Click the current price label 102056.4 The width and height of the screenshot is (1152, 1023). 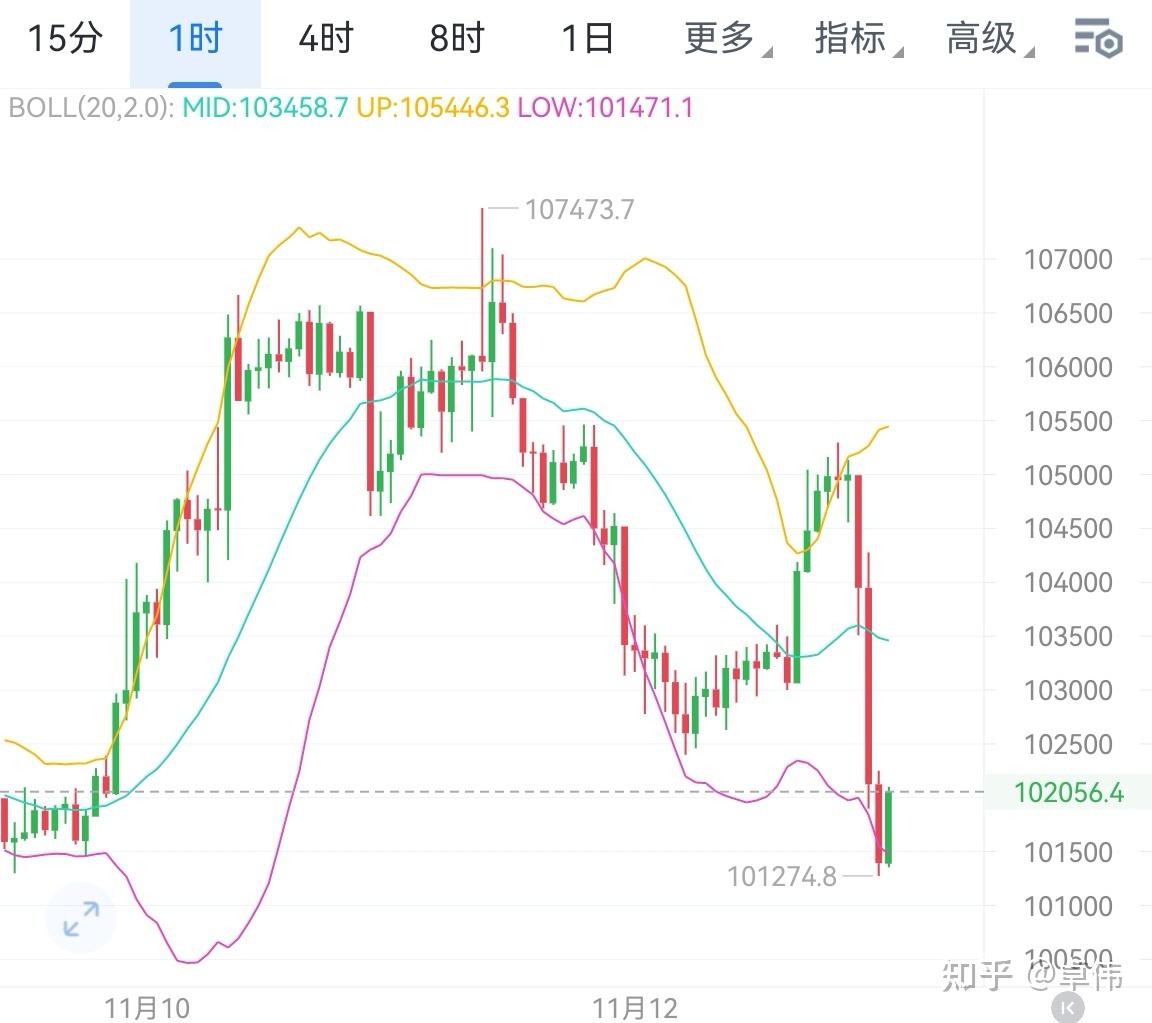point(1066,793)
